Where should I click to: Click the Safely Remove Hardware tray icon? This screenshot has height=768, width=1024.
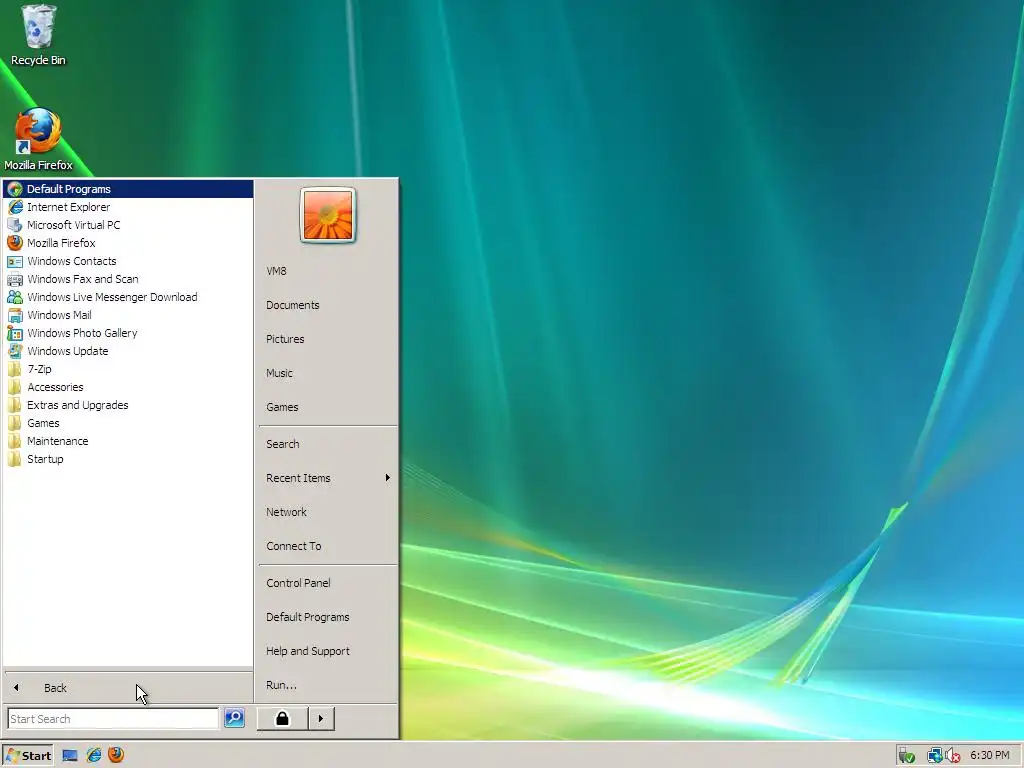(906, 756)
